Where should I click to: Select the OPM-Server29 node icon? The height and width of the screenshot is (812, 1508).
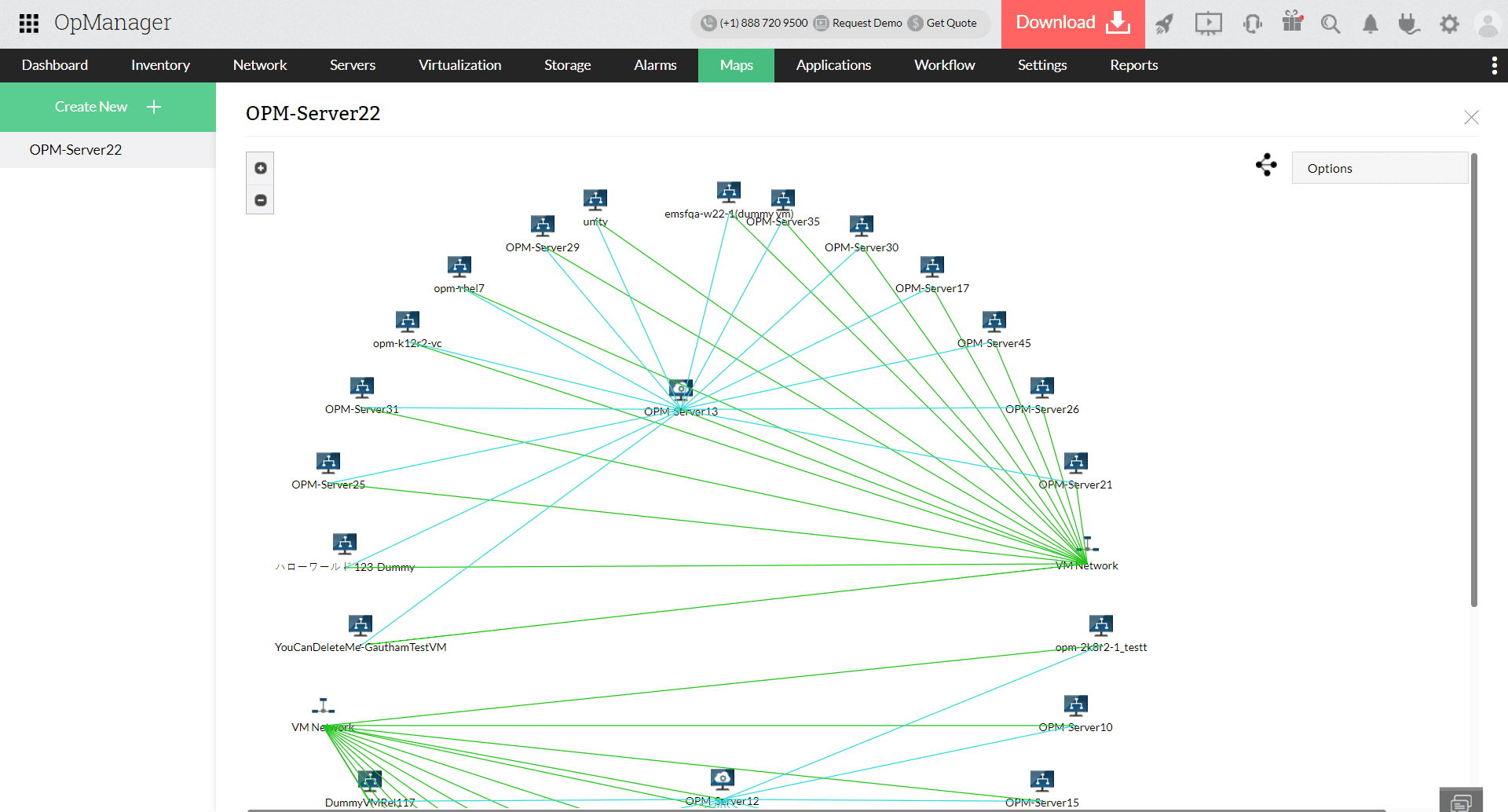click(543, 225)
